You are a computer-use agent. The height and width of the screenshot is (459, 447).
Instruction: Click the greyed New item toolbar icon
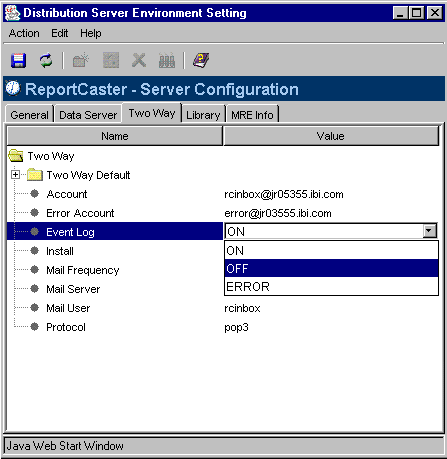click(x=81, y=60)
